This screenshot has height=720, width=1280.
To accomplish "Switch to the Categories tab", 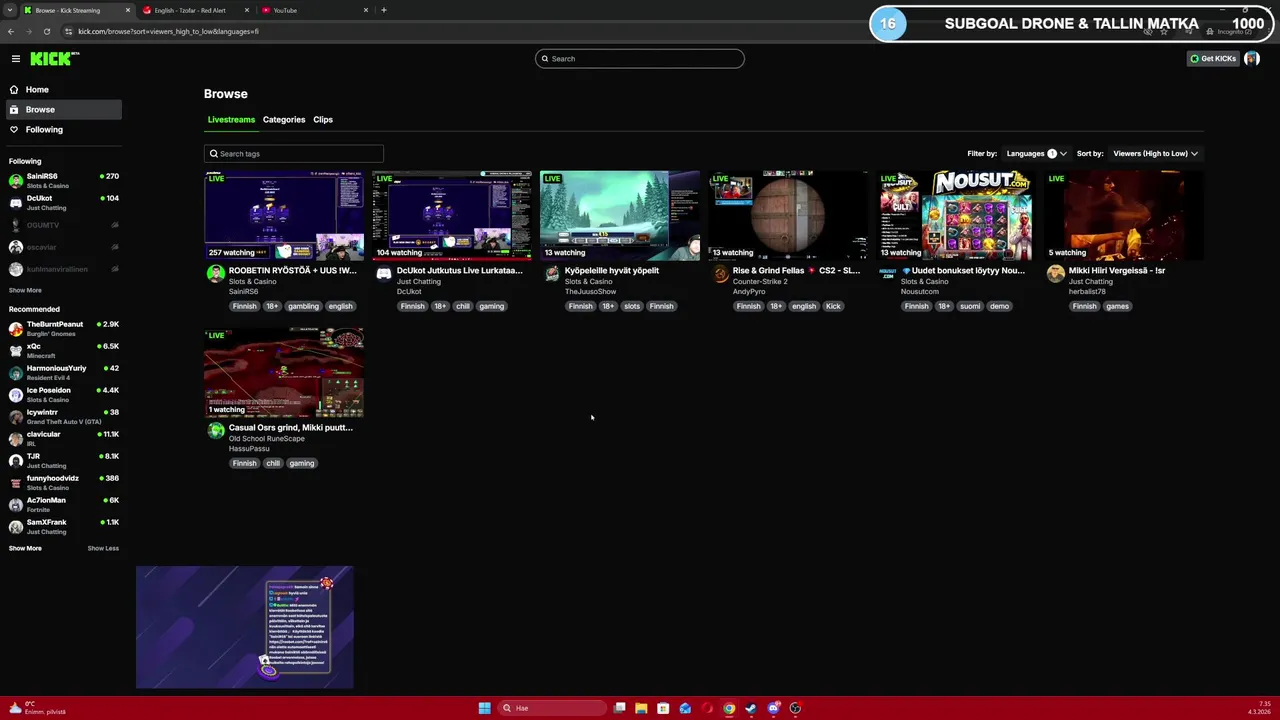I will (284, 119).
